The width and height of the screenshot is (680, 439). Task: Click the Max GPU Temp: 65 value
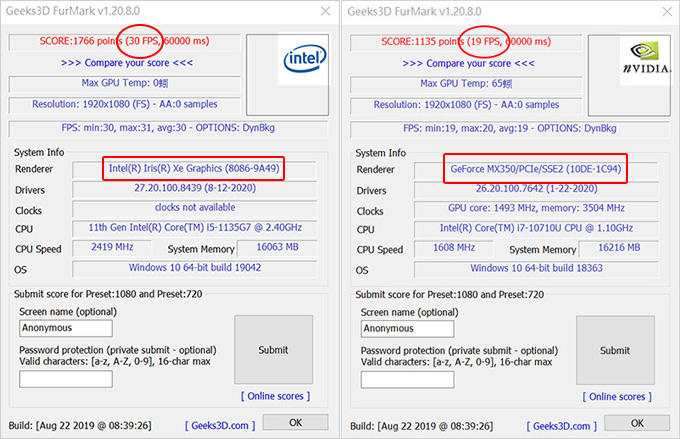[466, 83]
